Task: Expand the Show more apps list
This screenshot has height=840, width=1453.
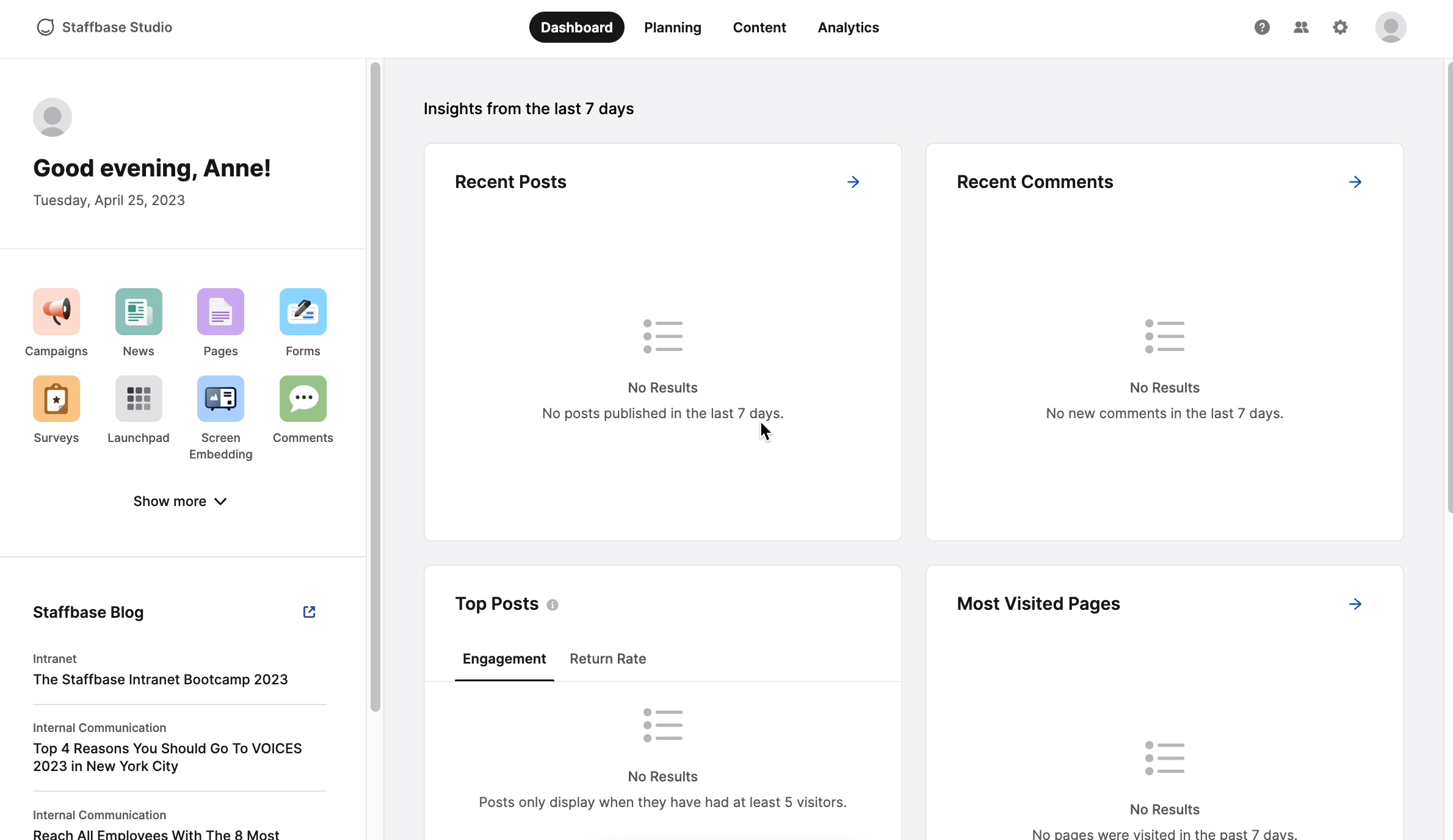Action: (180, 501)
